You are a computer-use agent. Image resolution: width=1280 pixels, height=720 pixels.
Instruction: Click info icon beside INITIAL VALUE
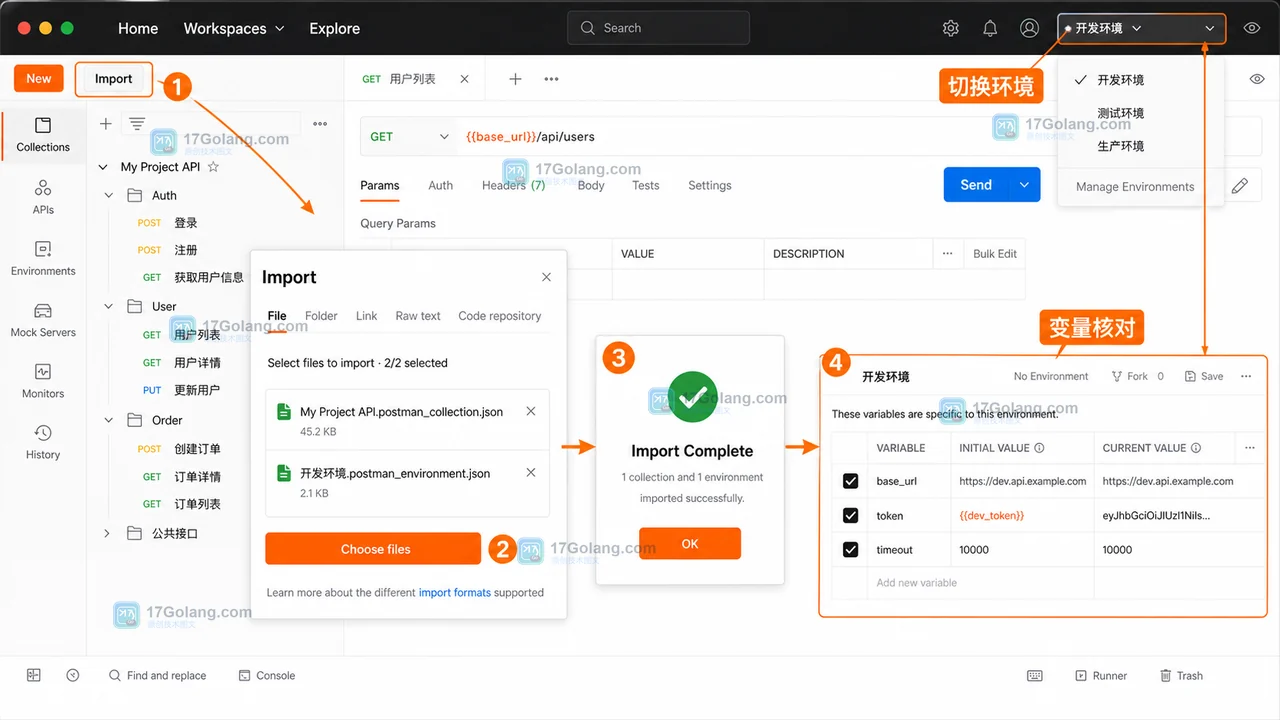pos(1039,448)
